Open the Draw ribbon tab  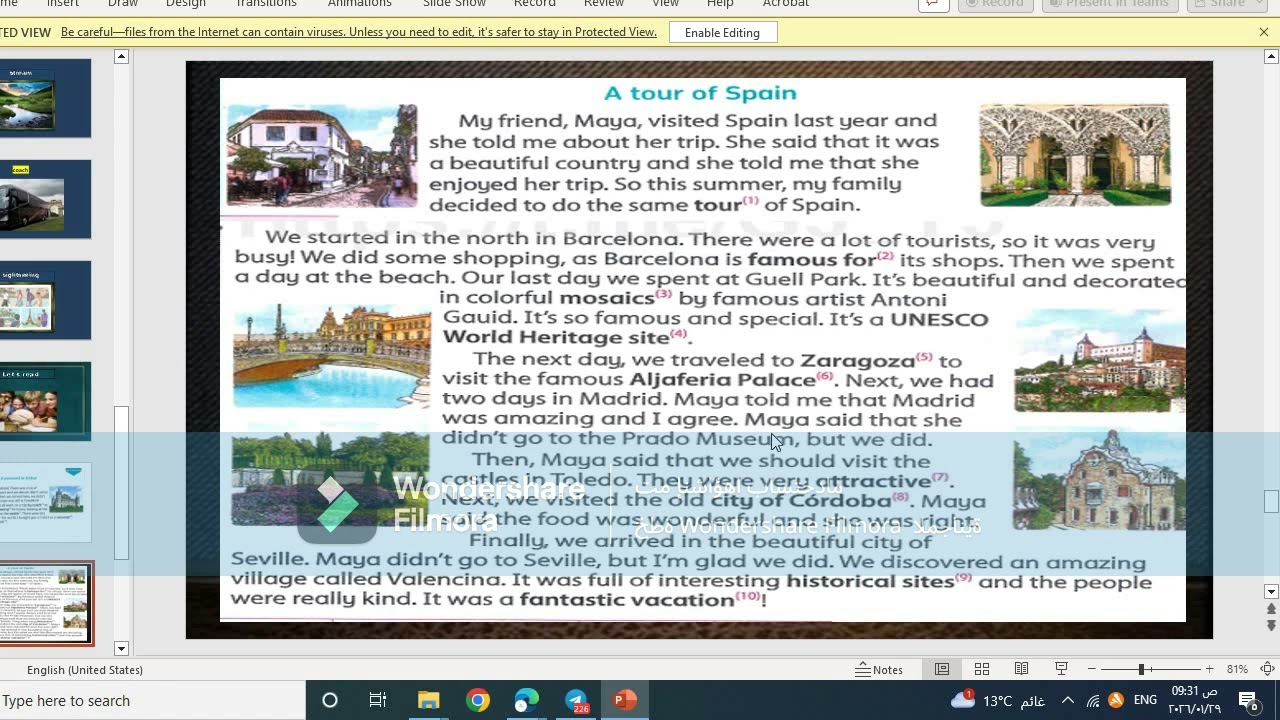tap(123, 3)
